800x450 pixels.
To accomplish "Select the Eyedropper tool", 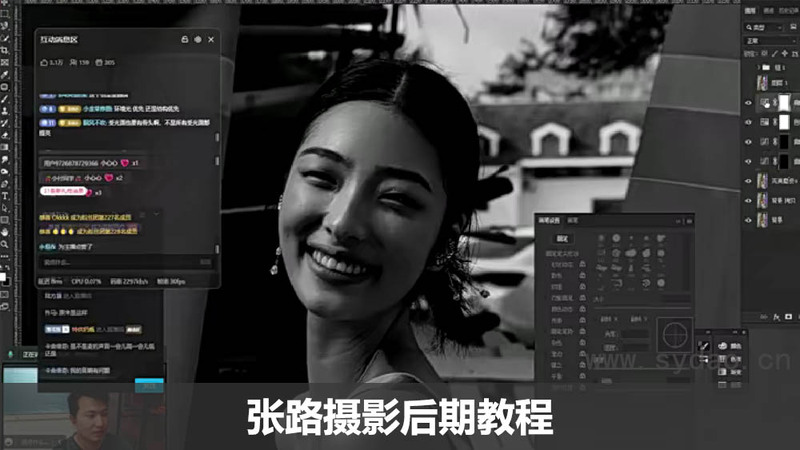I will (5, 74).
